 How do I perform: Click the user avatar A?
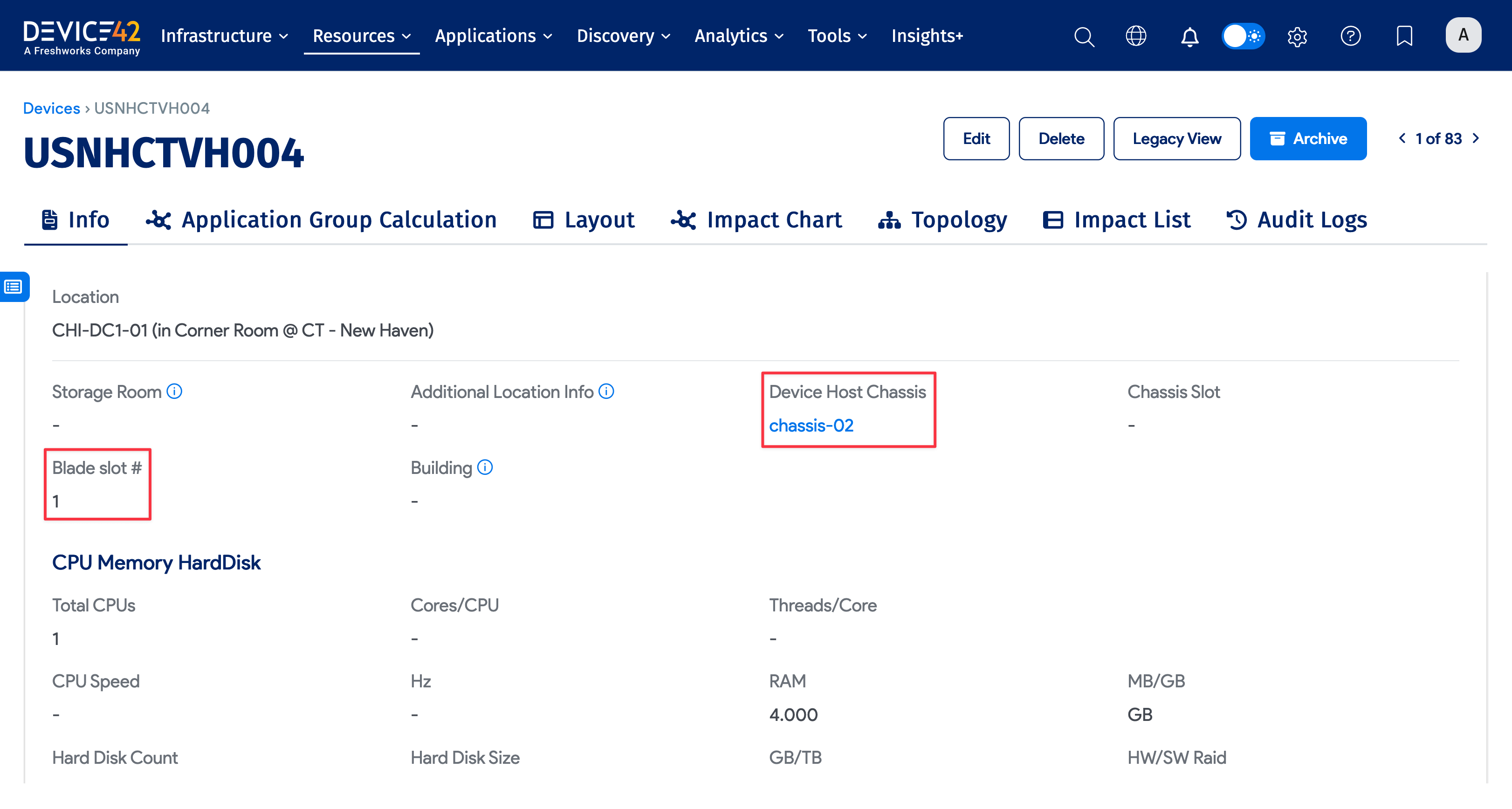1463,35
